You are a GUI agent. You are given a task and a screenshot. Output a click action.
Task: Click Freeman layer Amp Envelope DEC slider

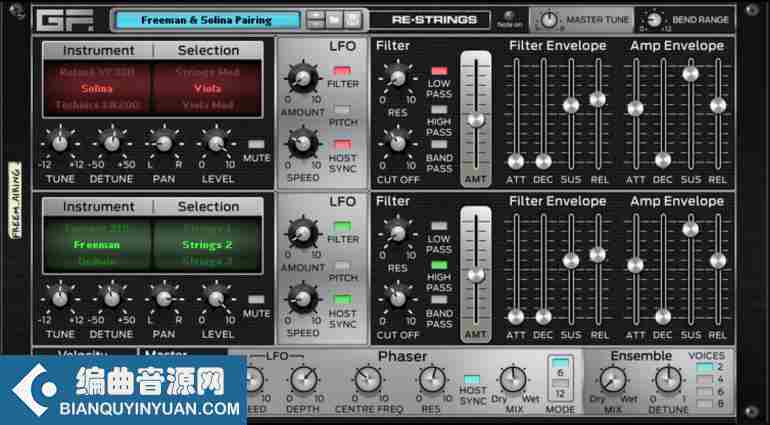pos(663,317)
